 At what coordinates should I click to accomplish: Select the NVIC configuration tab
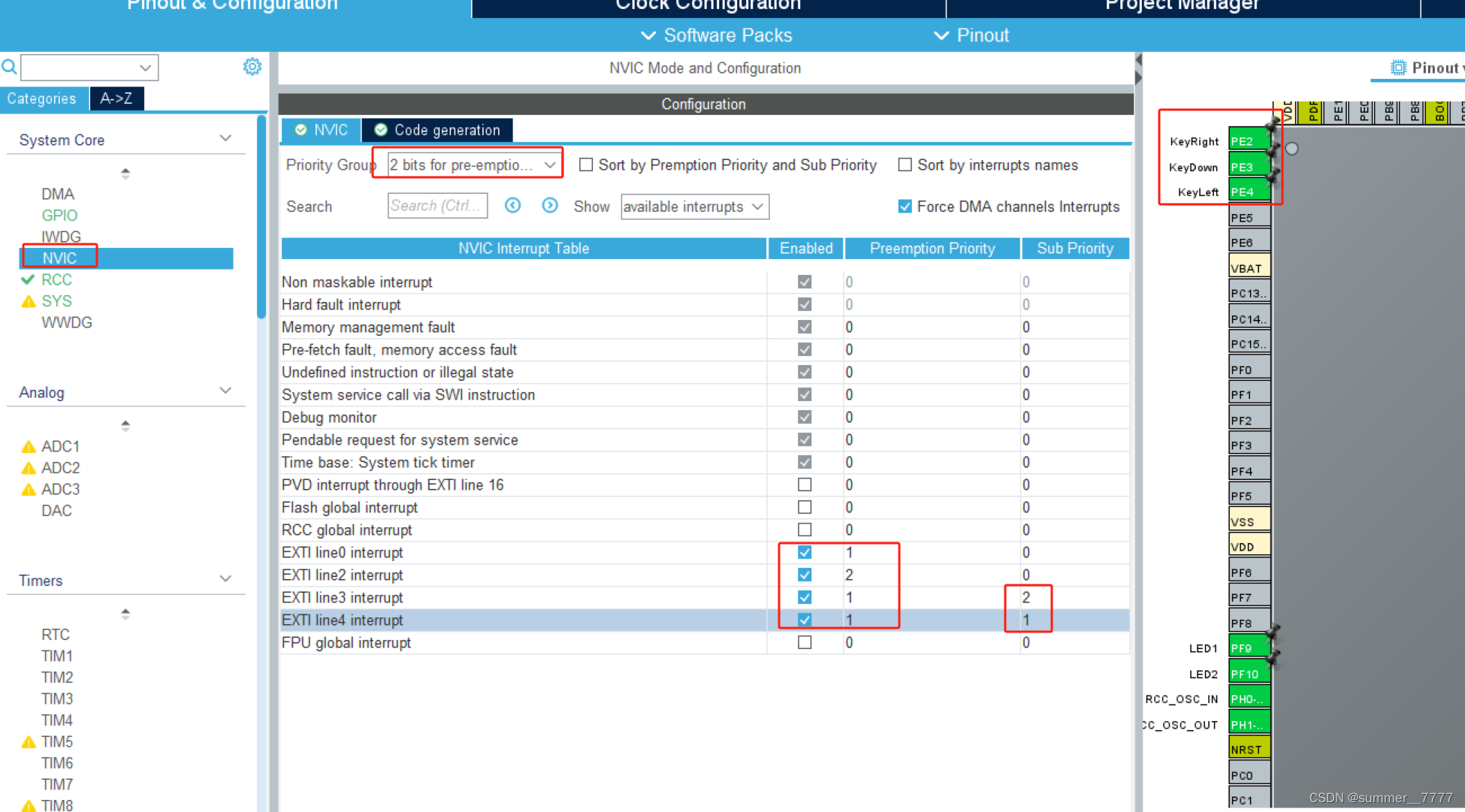click(321, 130)
